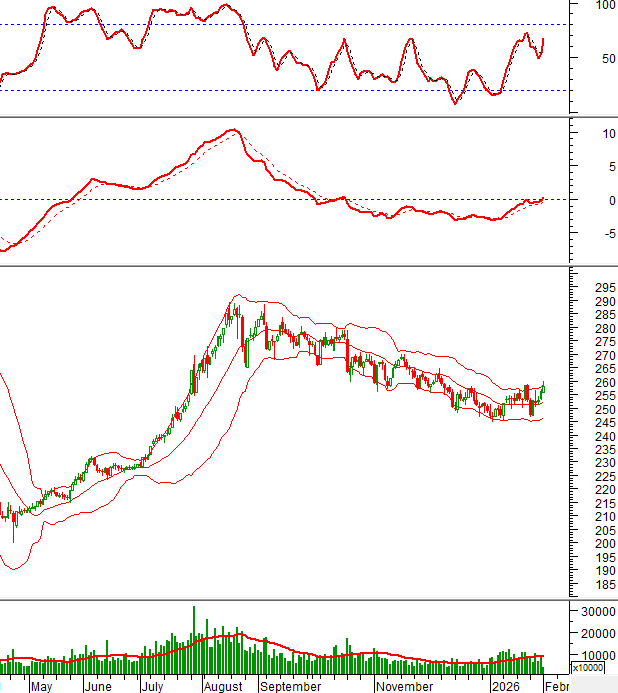Select the latest candlestick at the chart's right edge

coord(543,387)
